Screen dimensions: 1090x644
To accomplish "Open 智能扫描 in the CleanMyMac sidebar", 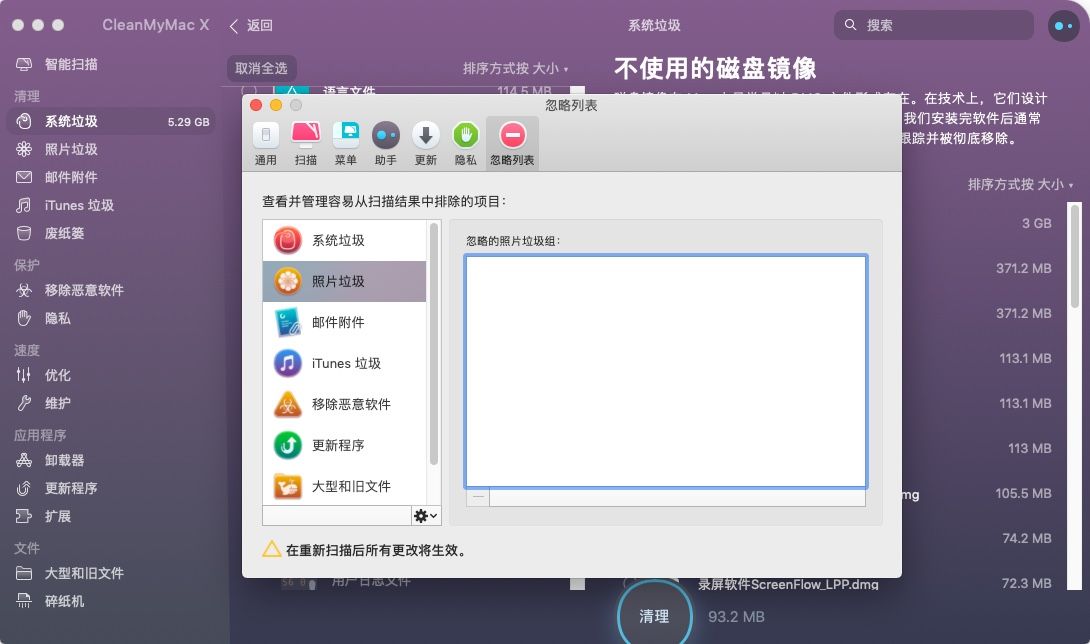I will [111, 65].
